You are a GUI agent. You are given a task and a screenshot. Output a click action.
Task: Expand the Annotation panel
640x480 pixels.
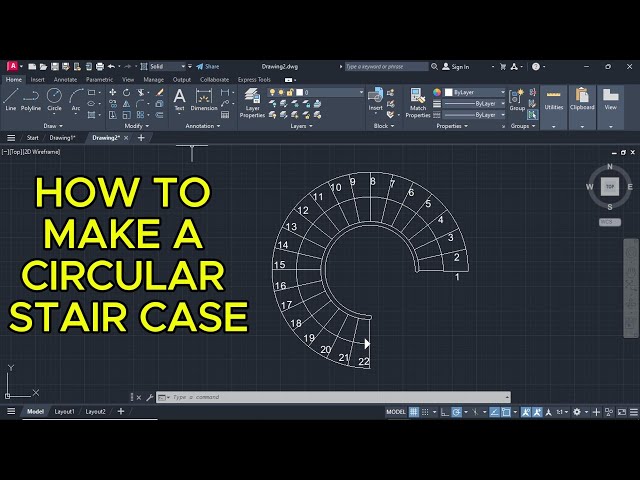click(203, 126)
